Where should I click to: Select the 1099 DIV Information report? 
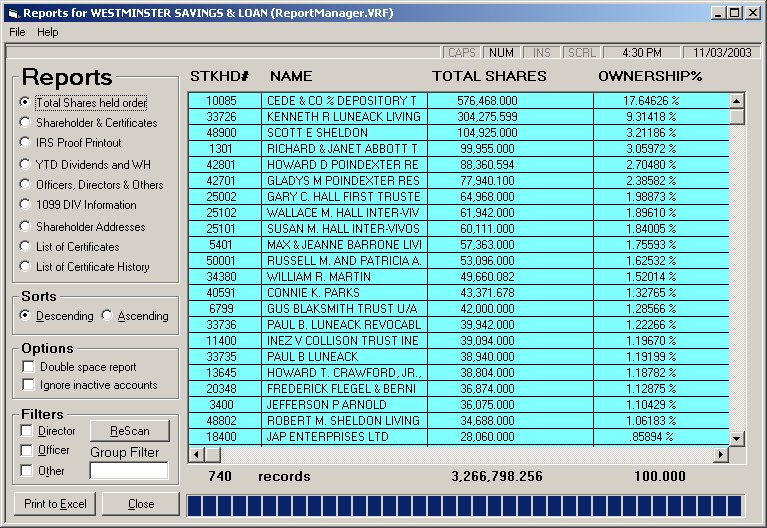coord(26,205)
